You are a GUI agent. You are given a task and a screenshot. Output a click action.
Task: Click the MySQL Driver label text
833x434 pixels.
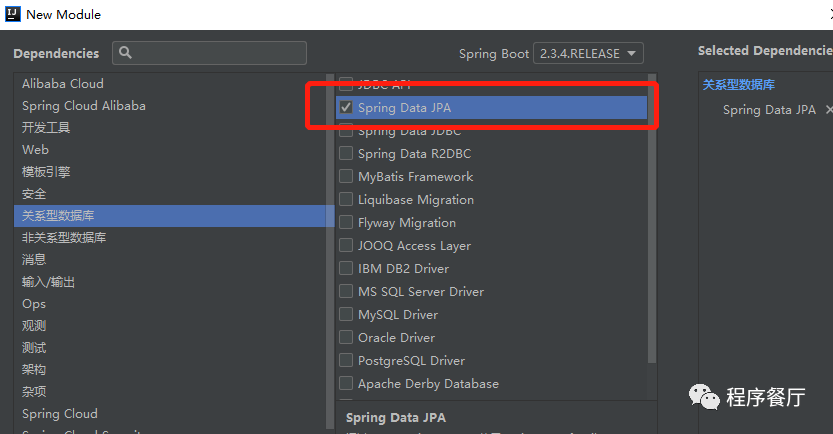[x=398, y=314]
